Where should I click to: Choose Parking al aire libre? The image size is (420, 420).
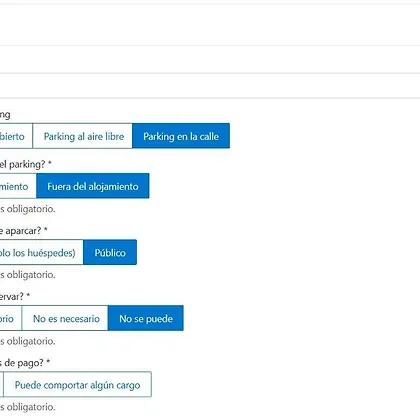(83, 136)
